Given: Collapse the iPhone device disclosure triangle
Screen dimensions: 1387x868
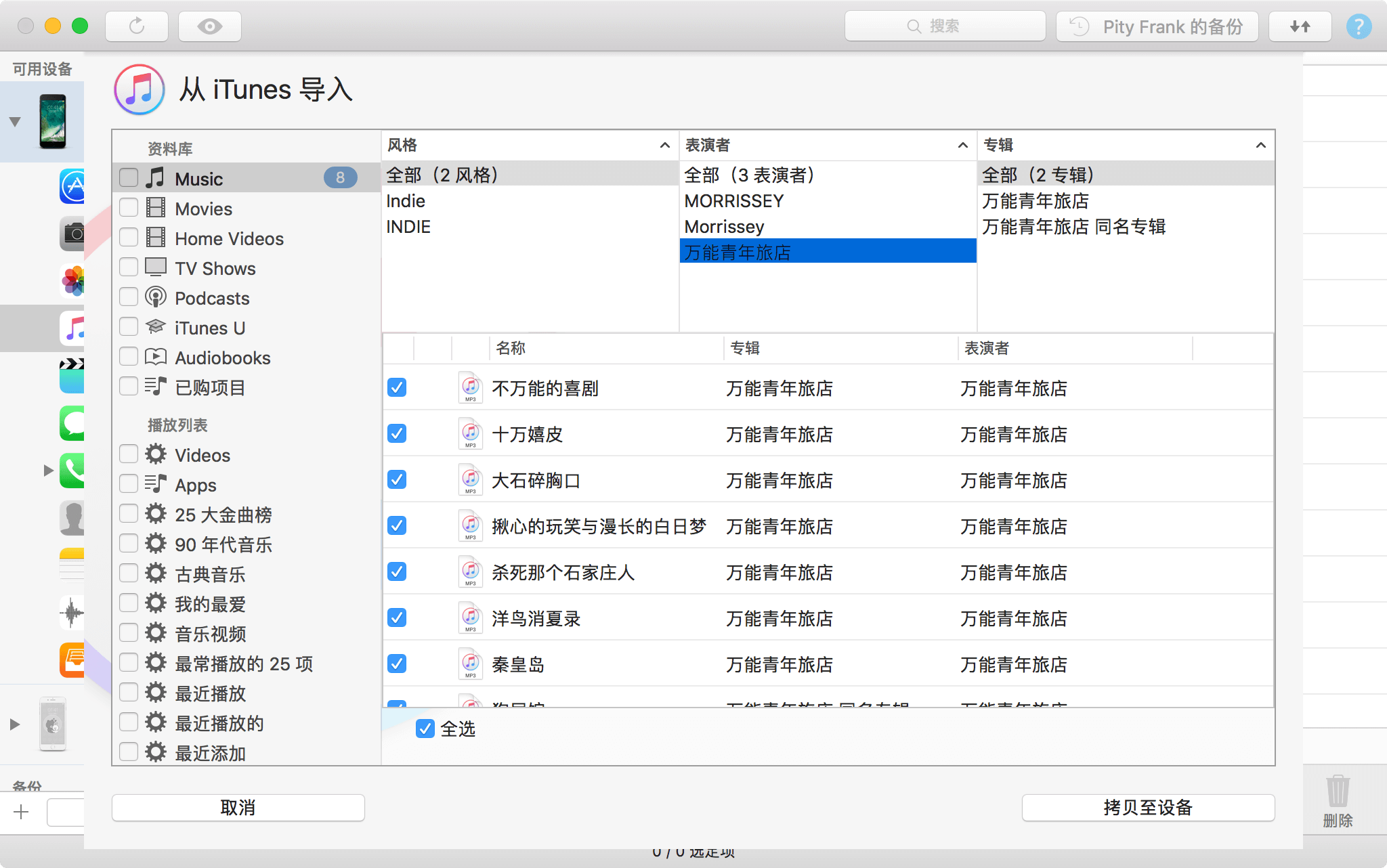Looking at the screenshot, I should pos(15,122).
